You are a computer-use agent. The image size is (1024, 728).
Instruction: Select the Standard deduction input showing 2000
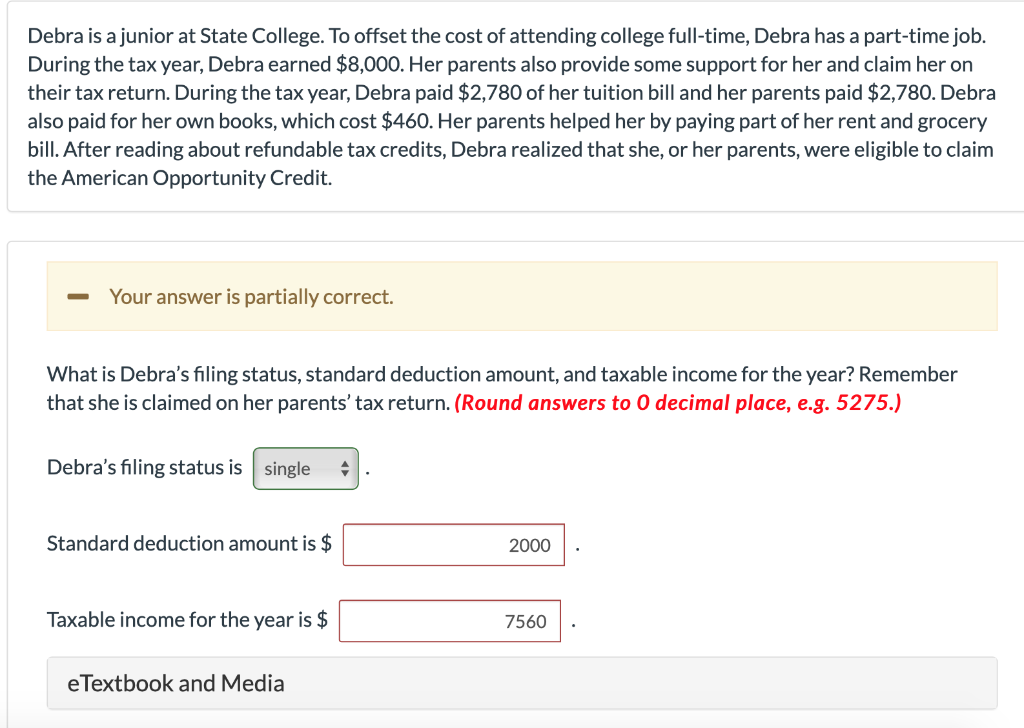click(x=453, y=544)
